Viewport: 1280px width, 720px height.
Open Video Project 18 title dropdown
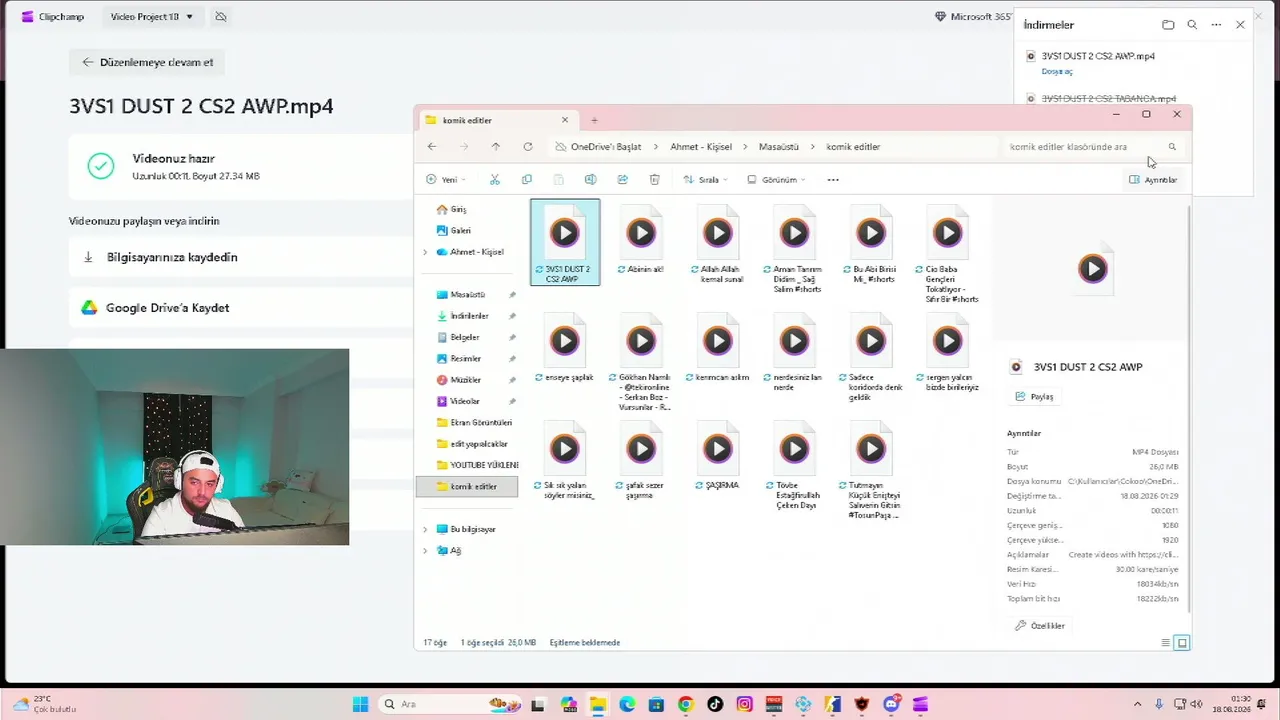pyautogui.click(x=152, y=17)
